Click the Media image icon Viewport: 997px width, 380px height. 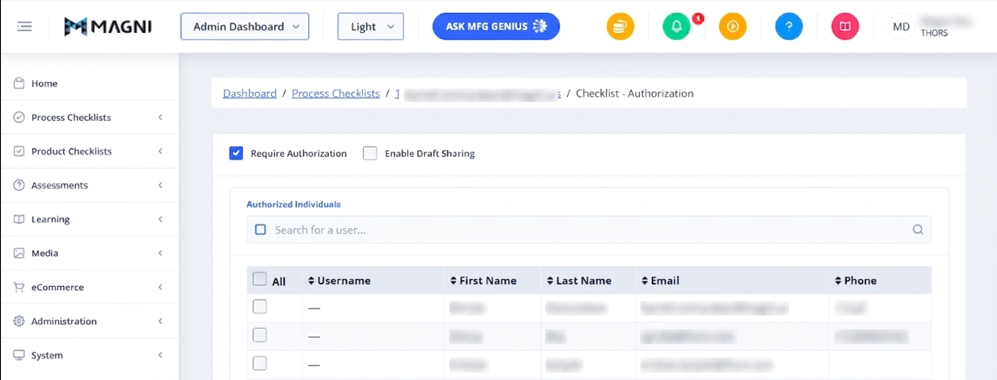point(19,253)
